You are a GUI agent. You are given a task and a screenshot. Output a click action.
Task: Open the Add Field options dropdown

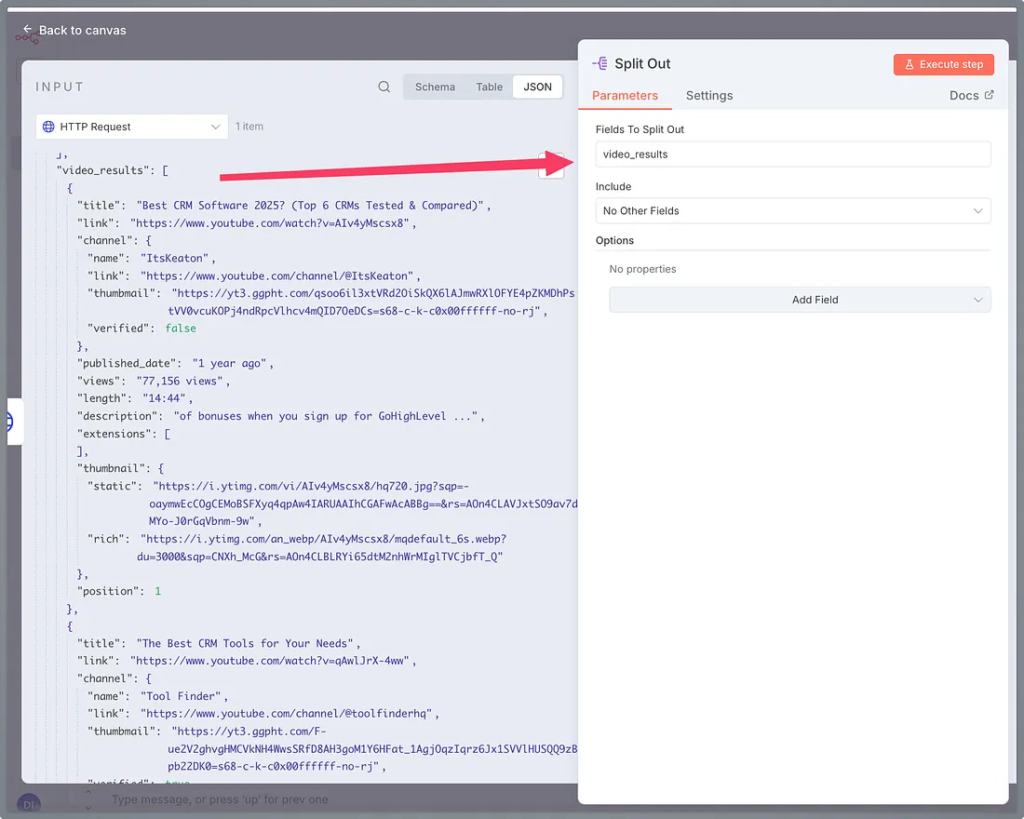(x=799, y=300)
